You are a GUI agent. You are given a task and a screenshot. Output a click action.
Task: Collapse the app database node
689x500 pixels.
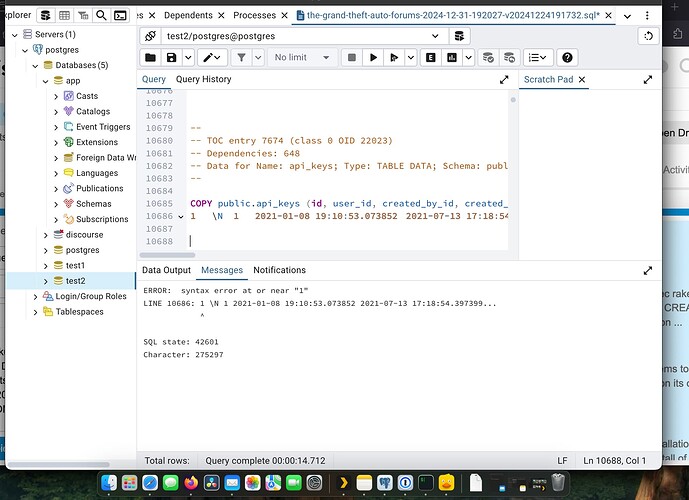pos(46,81)
